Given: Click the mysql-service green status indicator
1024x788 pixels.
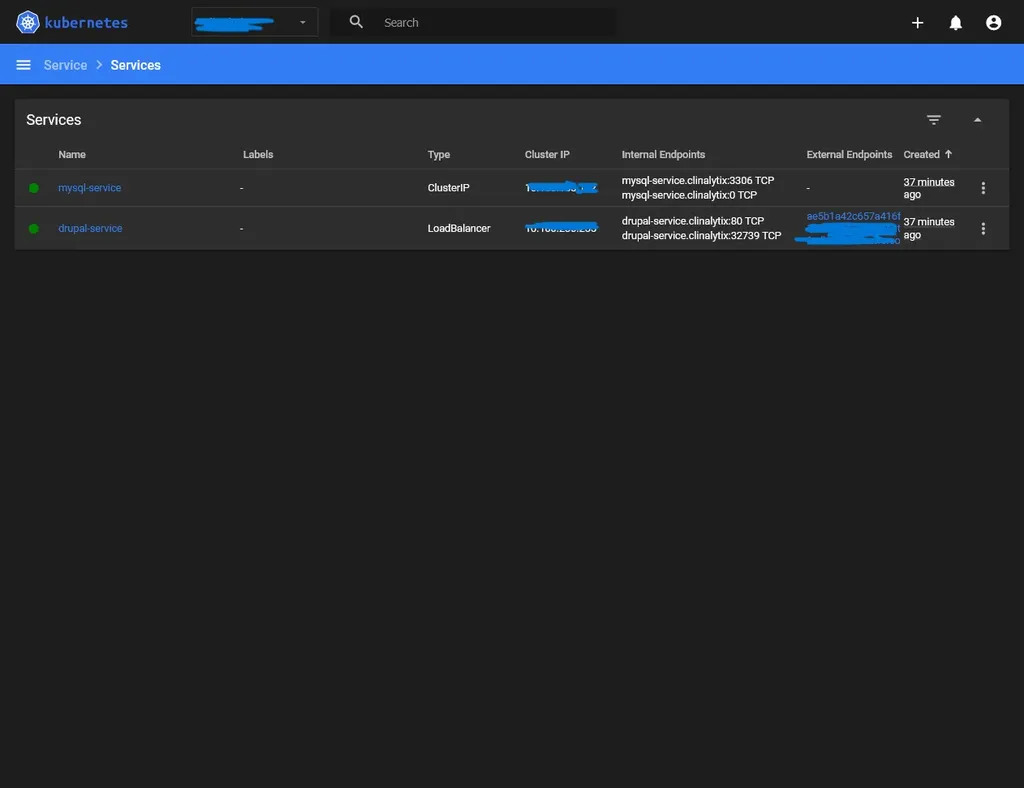Looking at the screenshot, I should coord(34,188).
